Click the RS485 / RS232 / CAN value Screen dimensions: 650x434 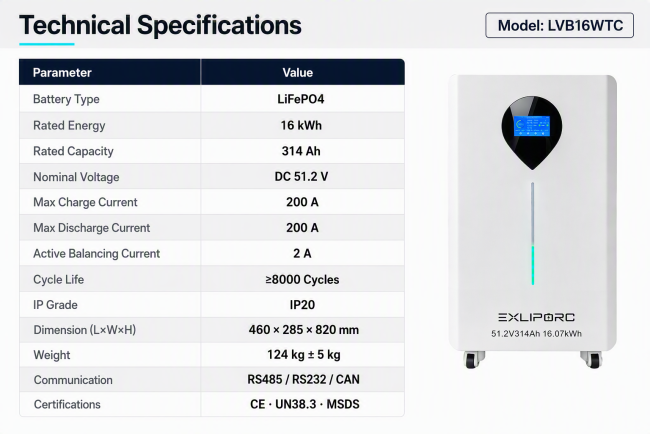[x=303, y=379]
